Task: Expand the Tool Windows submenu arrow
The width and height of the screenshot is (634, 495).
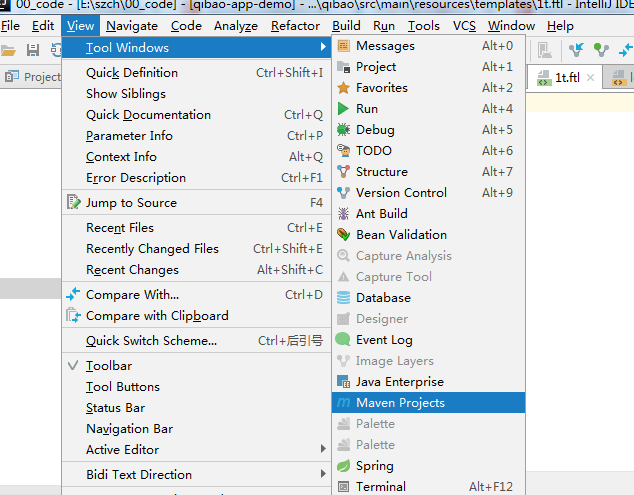Action: [x=323, y=47]
